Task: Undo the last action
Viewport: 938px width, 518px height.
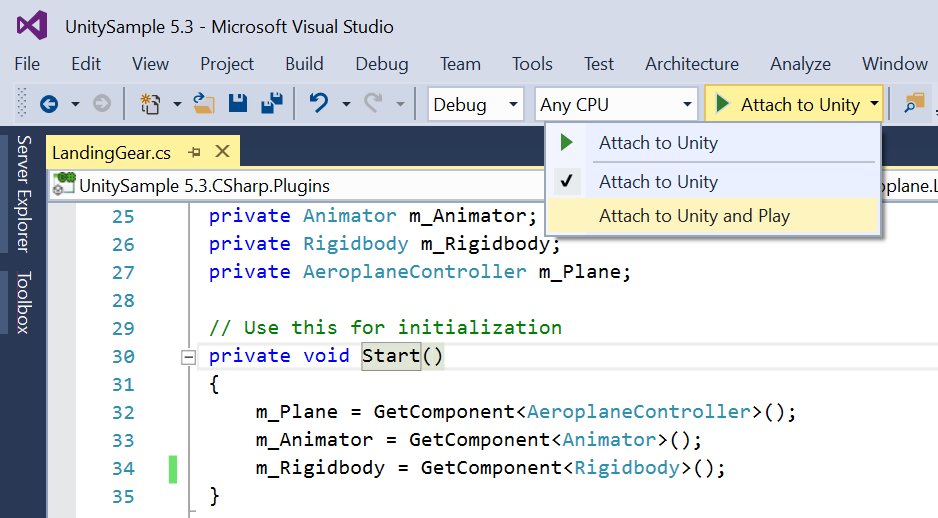Action: point(319,104)
